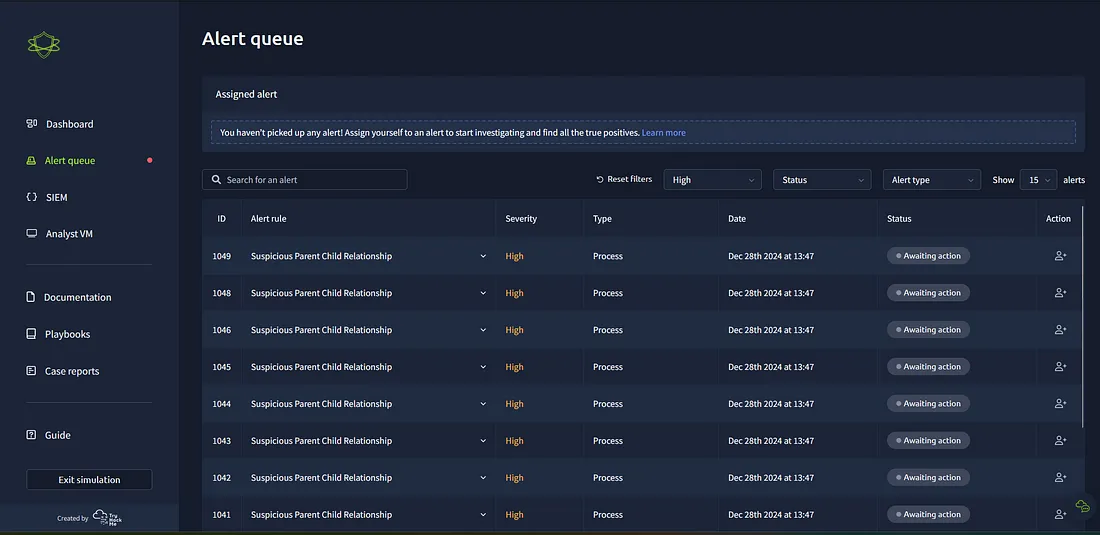Assign yourself to alert 1041
The height and width of the screenshot is (535, 1100).
click(x=1060, y=515)
